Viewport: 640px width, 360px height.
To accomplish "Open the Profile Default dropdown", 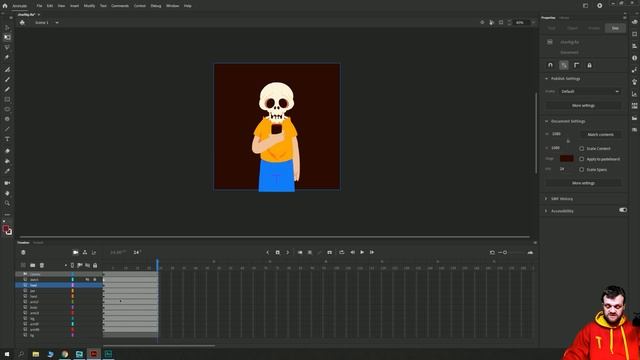I will [x=590, y=91].
